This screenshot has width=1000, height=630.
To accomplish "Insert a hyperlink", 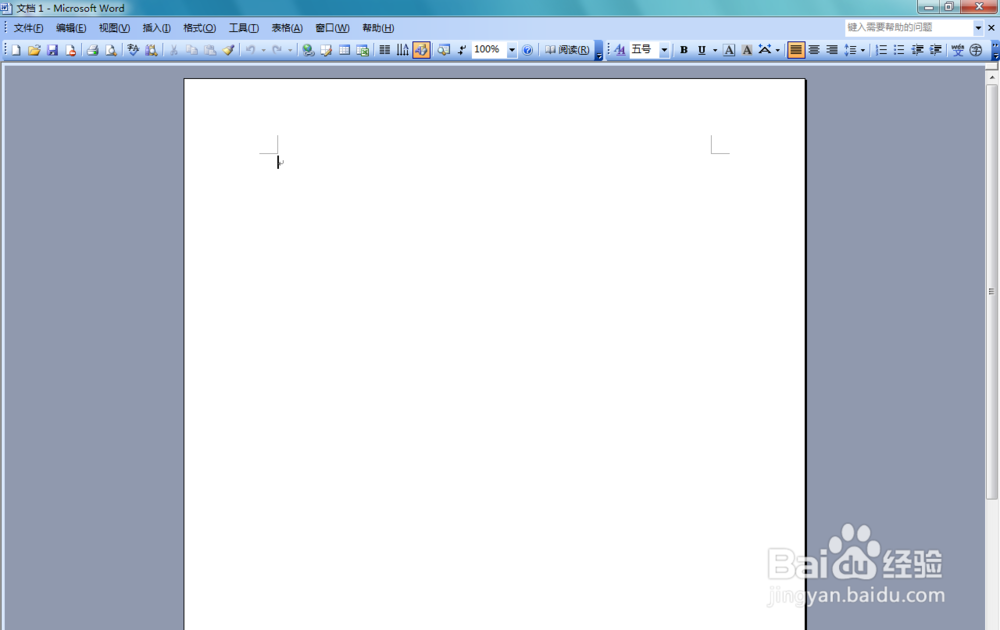I will pyautogui.click(x=308, y=49).
